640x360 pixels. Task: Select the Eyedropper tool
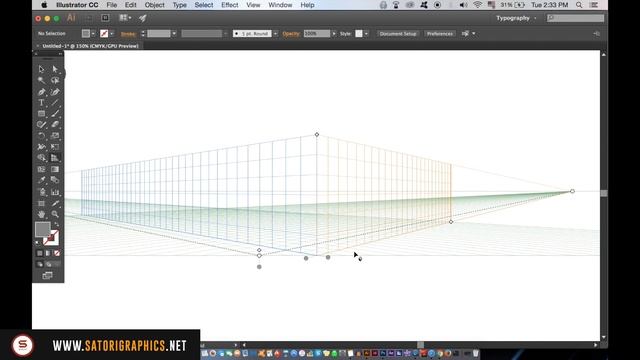click(42, 180)
